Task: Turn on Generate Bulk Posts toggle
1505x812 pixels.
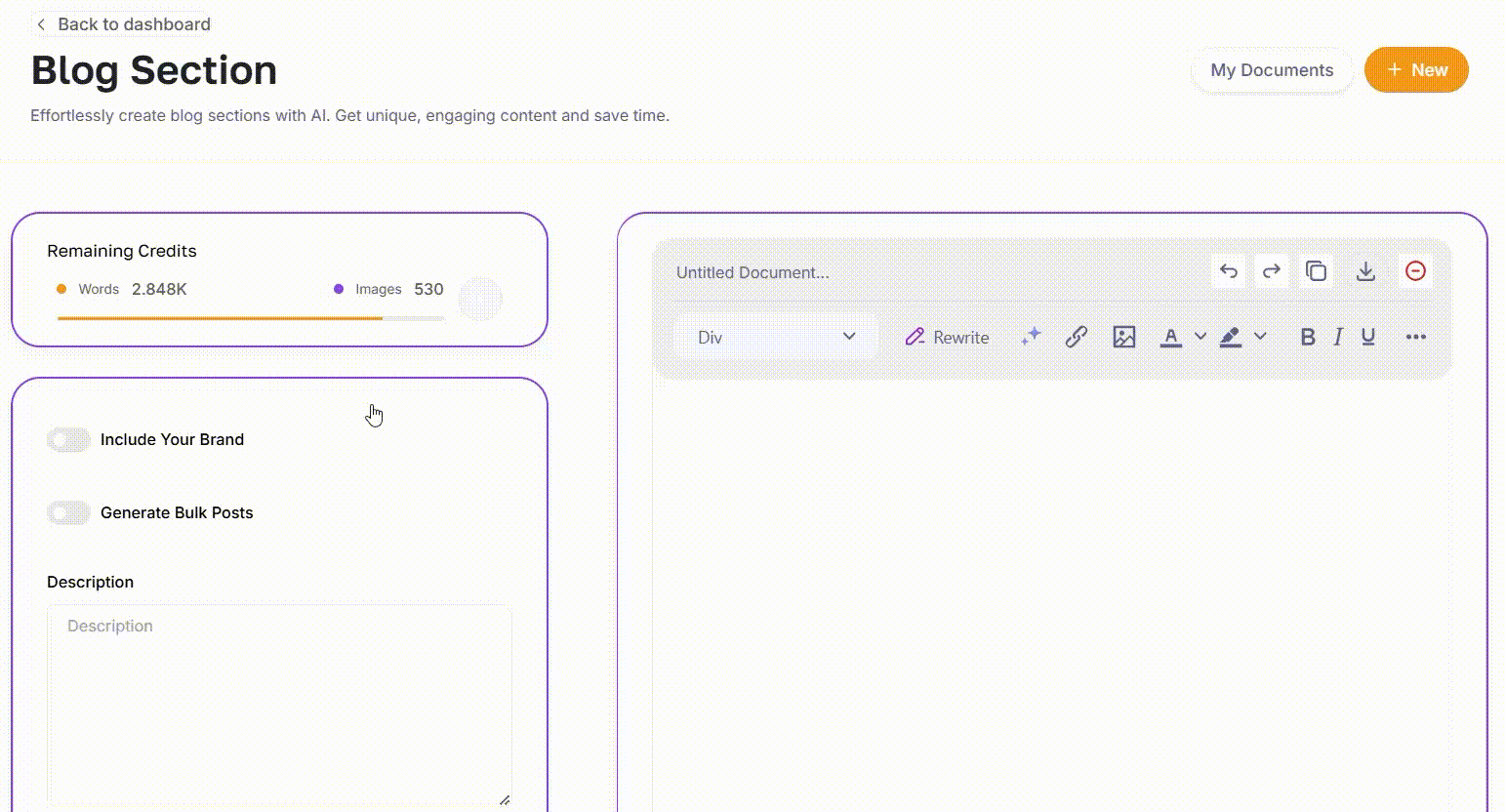Action: coord(68,513)
